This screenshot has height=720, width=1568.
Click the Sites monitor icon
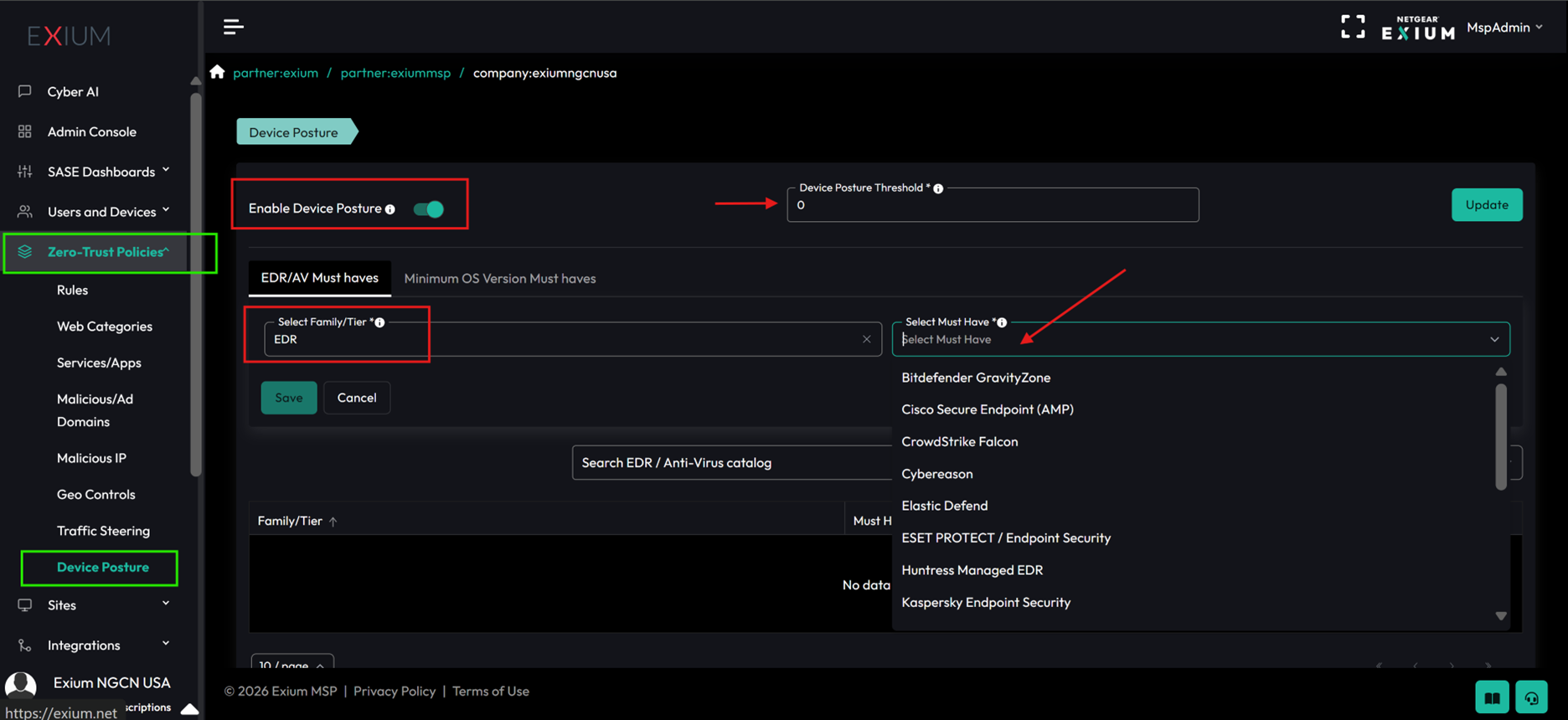(x=25, y=604)
